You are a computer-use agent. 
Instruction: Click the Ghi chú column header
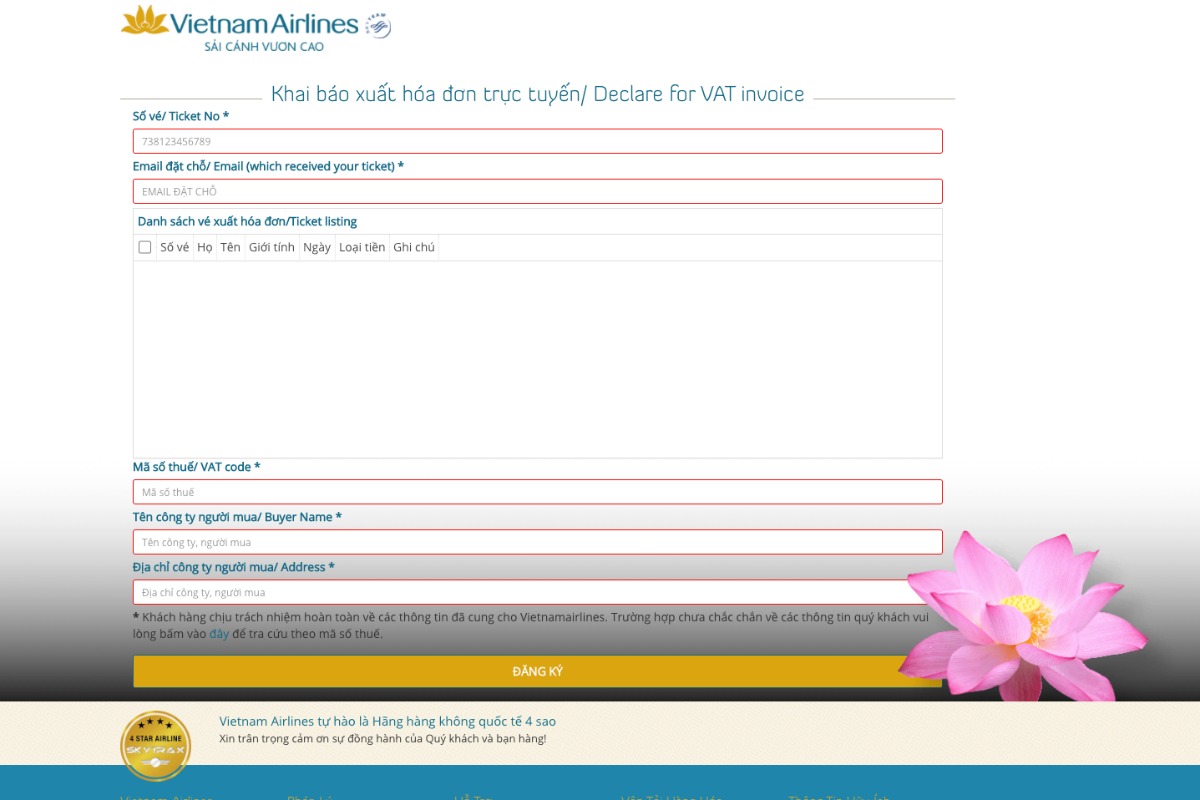tap(414, 247)
